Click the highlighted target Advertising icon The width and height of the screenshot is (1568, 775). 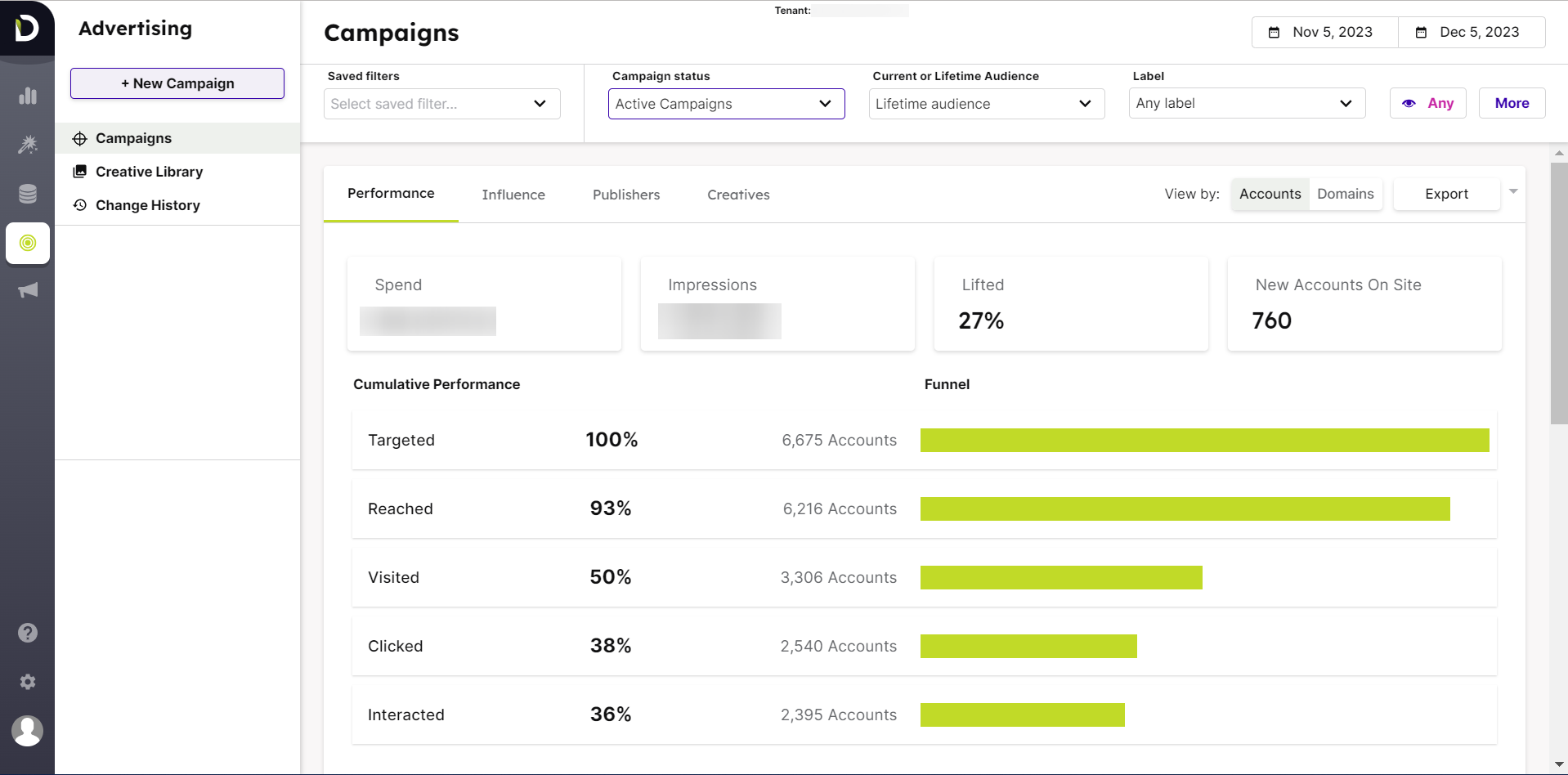point(27,243)
